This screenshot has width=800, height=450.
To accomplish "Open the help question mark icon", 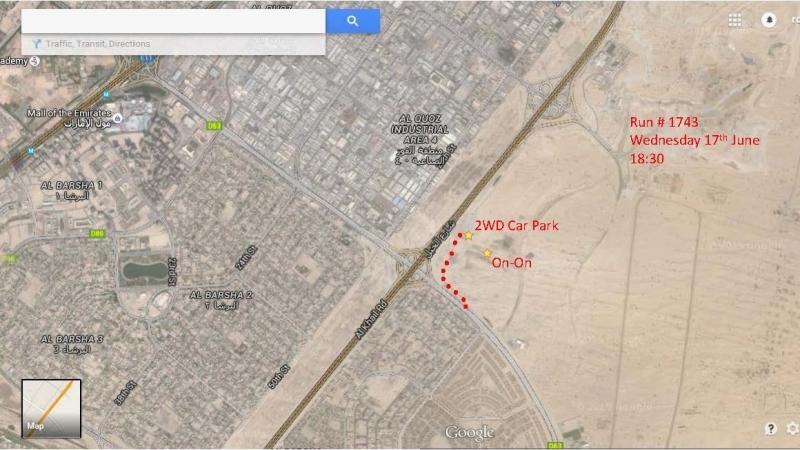I will point(770,429).
